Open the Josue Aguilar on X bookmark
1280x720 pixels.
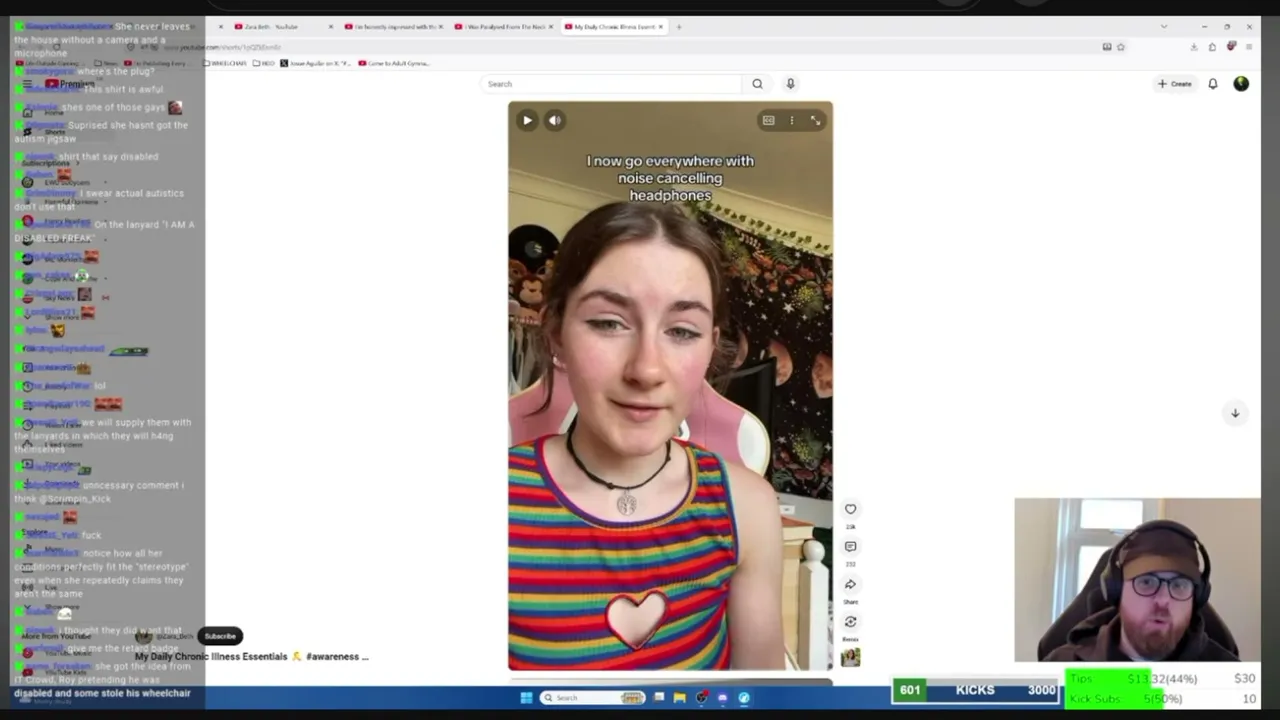[316, 63]
